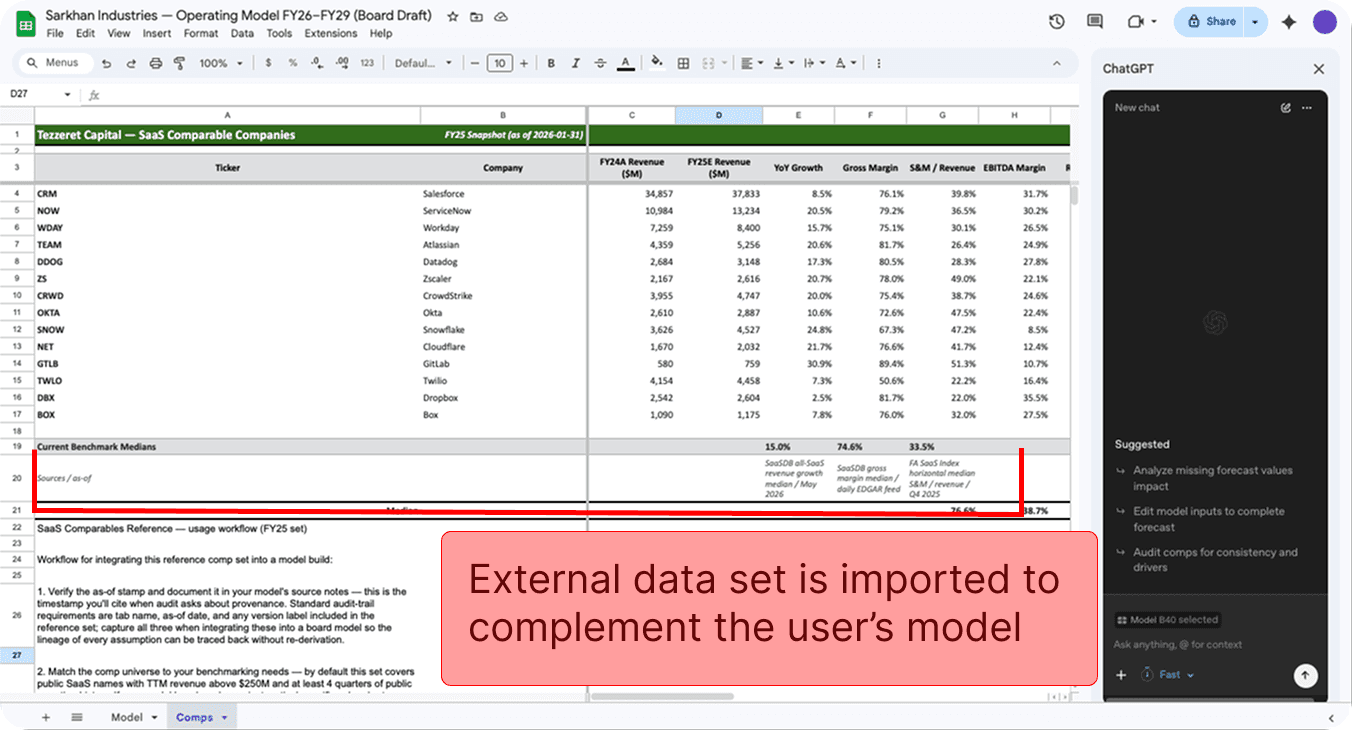The height and width of the screenshot is (731, 1353).
Task: Decrease decimal places in the toolbar
Action: click(x=316, y=63)
